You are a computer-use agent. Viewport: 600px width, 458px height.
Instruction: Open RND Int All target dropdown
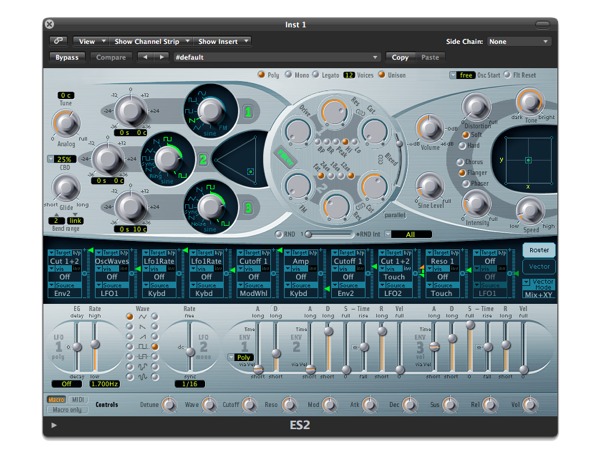click(x=409, y=234)
